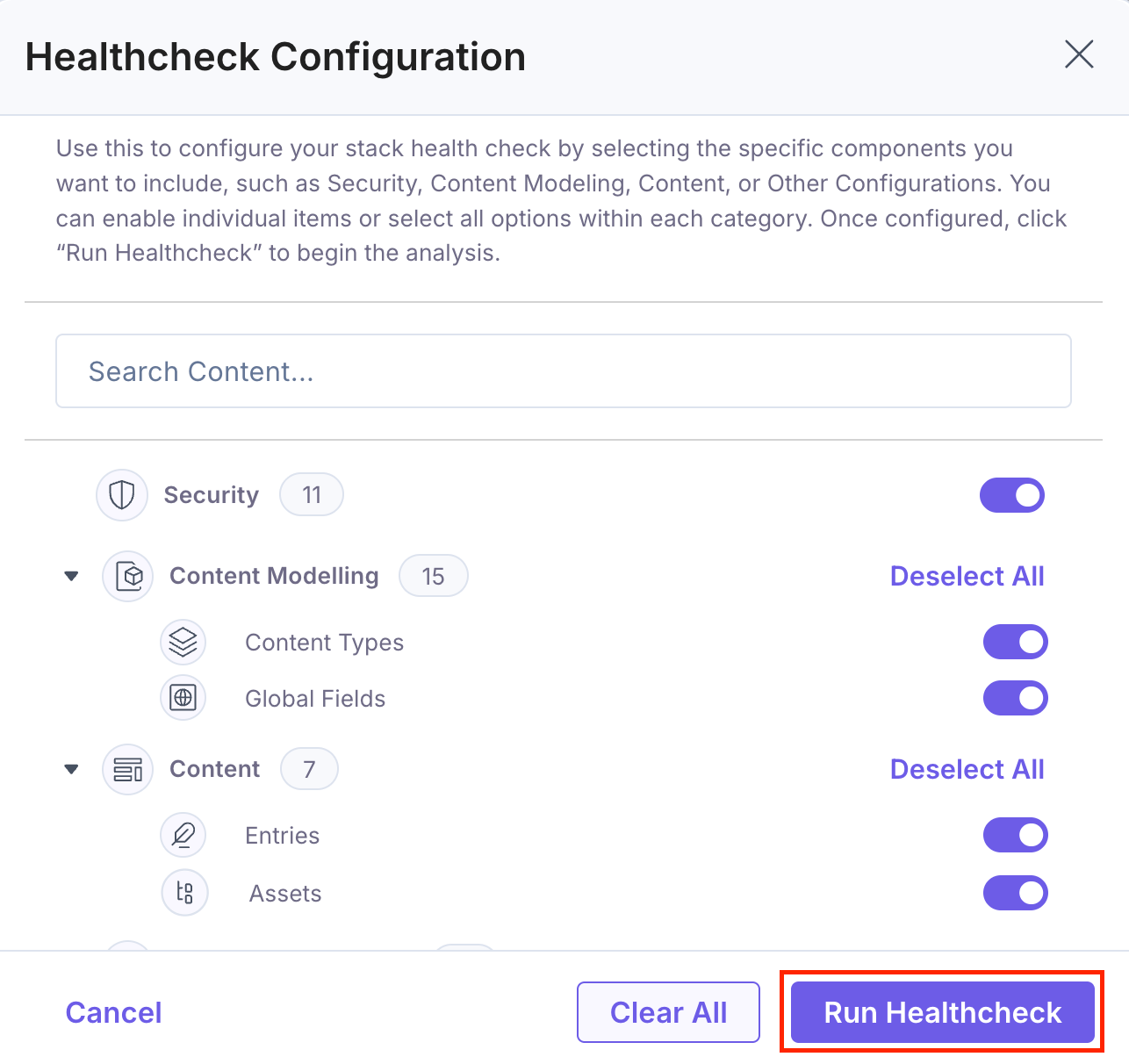Click the Entries feather icon
The image size is (1129, 1064).
pyautogui.click(x=183, y=835)
